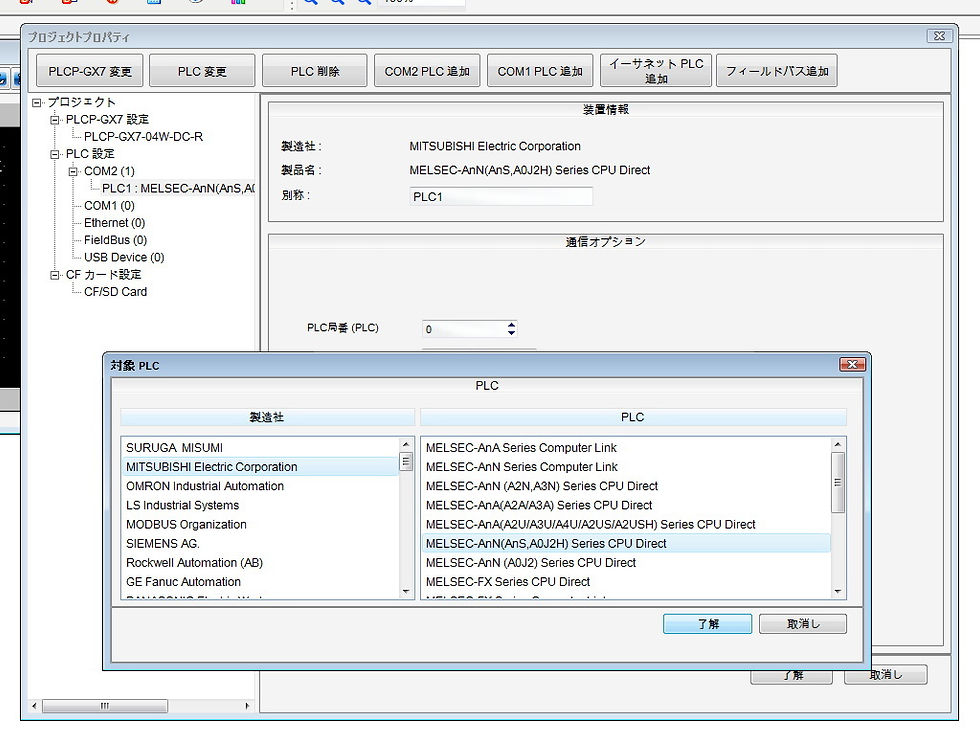Select SURUGA MISUMI manufacturer
This screenshot has width=980, height=743.
coord(260,447)
